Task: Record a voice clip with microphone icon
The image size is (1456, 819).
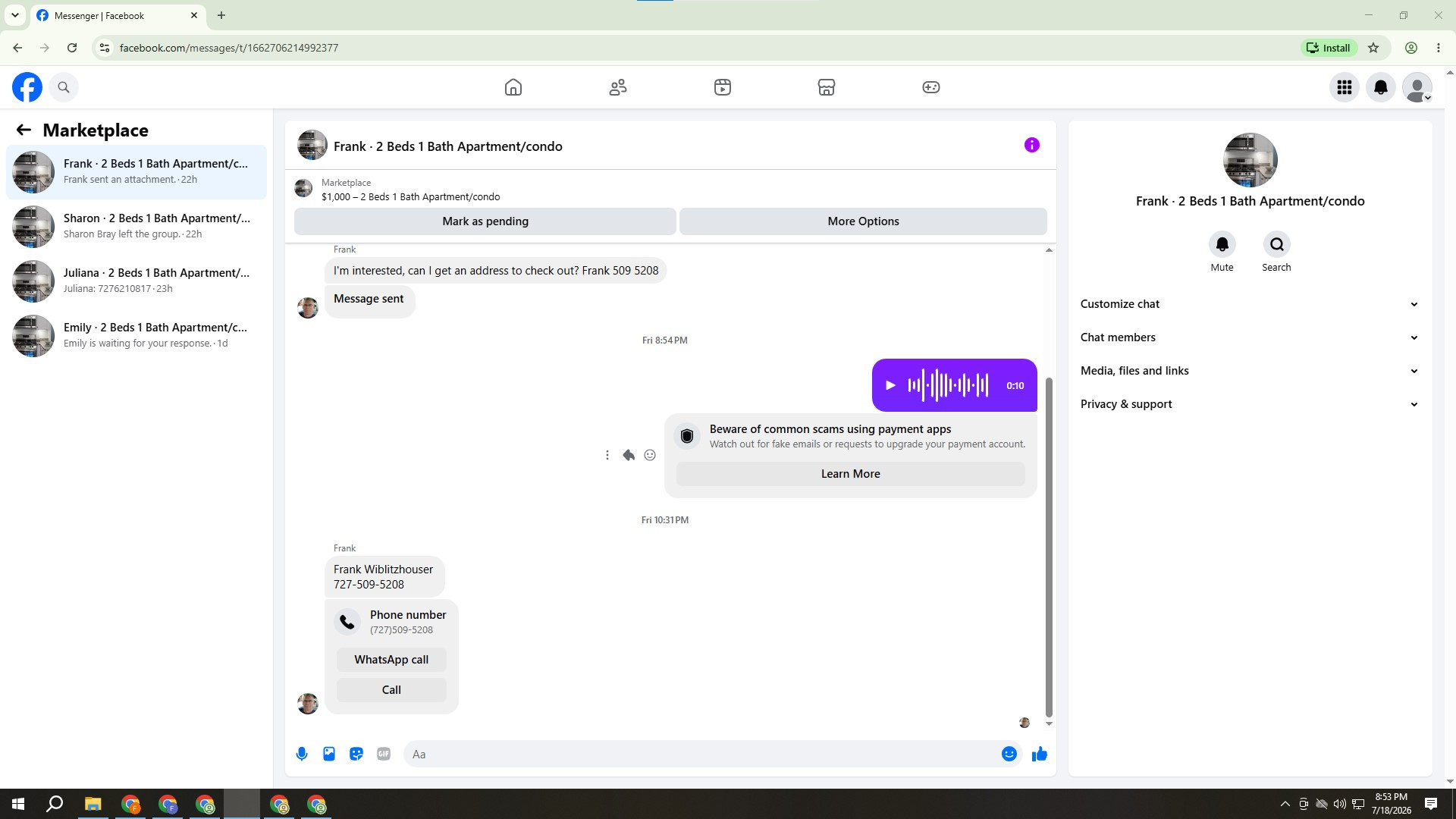Action: pos(302,754)
